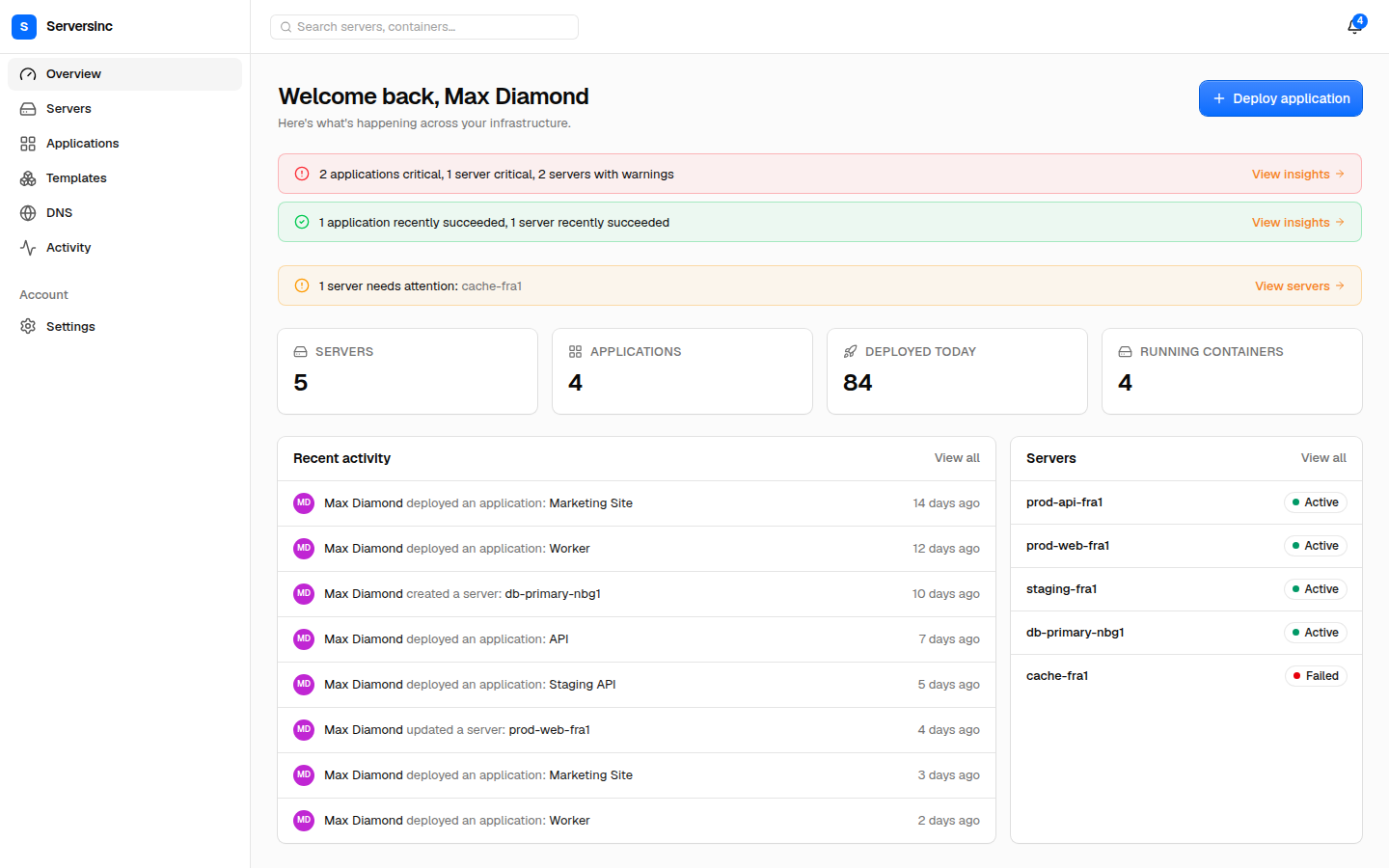Click the Deploy application button
1389x868 pixels.
1281,98
